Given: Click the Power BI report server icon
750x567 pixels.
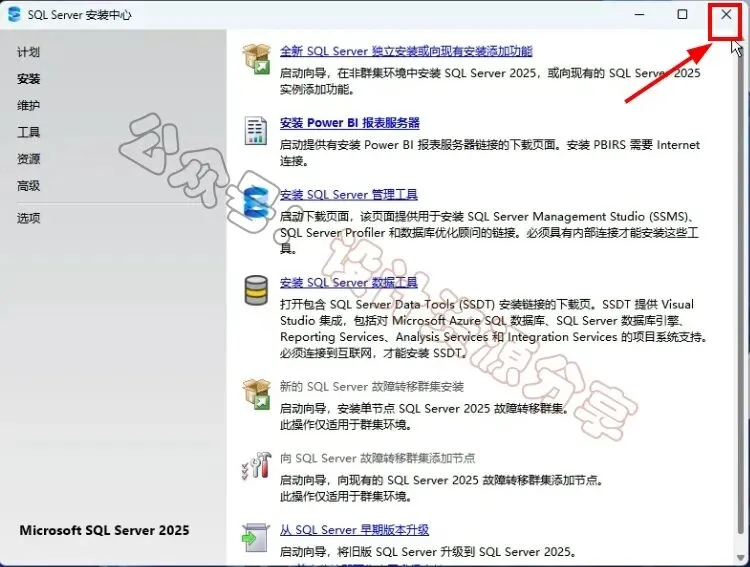Looking at the screenshot, I should (x=256, y=130).
